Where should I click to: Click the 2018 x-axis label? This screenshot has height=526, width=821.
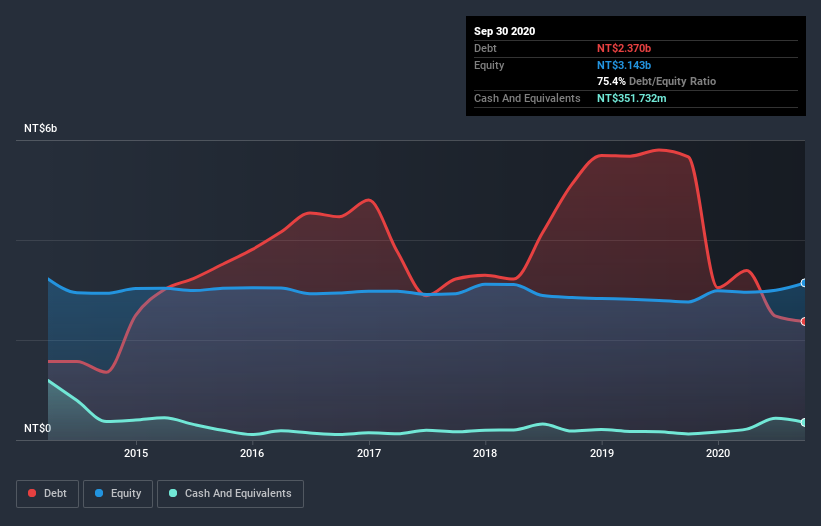click(x=485, y=453)
